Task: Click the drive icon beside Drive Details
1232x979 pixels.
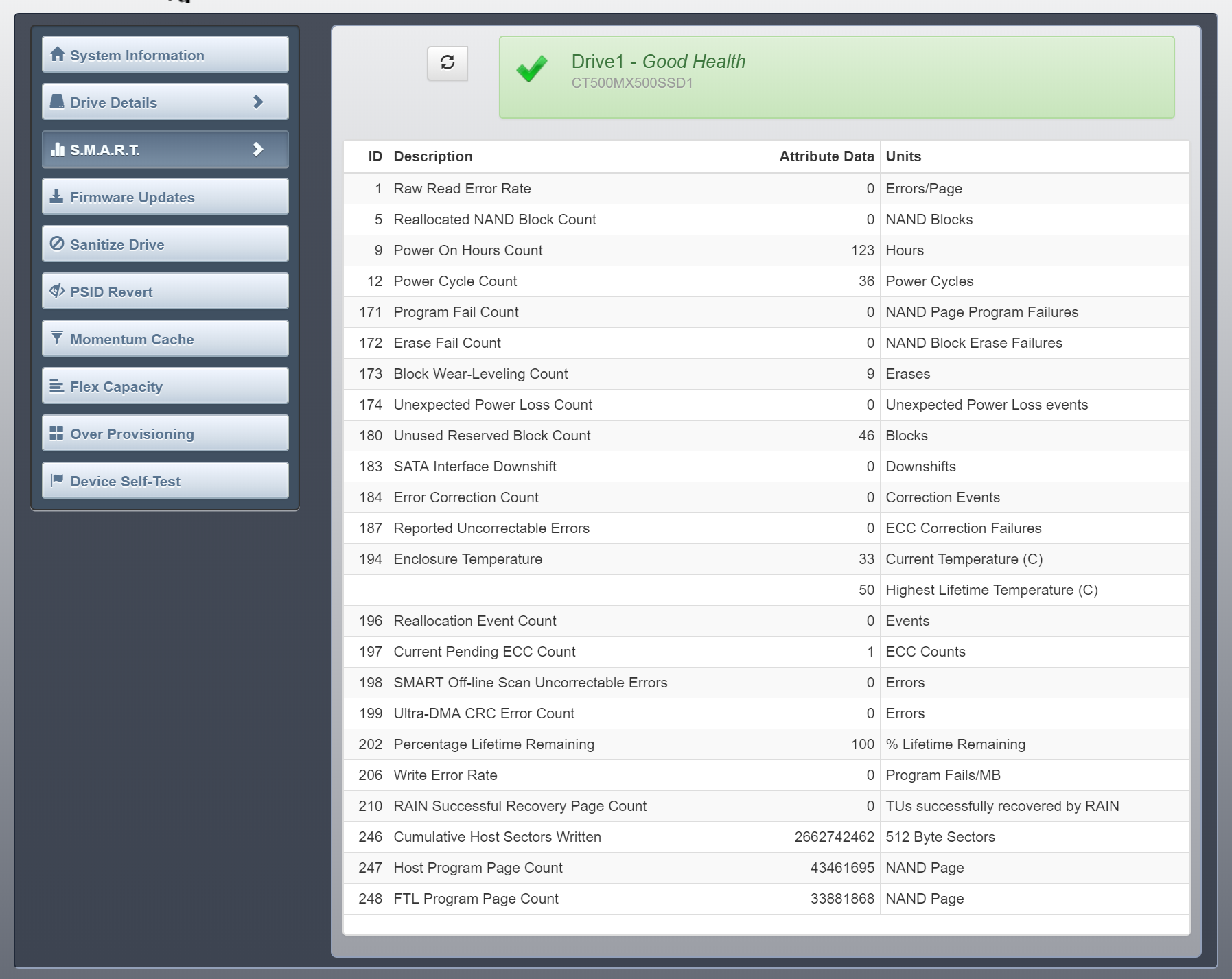Action: [58, 102]
